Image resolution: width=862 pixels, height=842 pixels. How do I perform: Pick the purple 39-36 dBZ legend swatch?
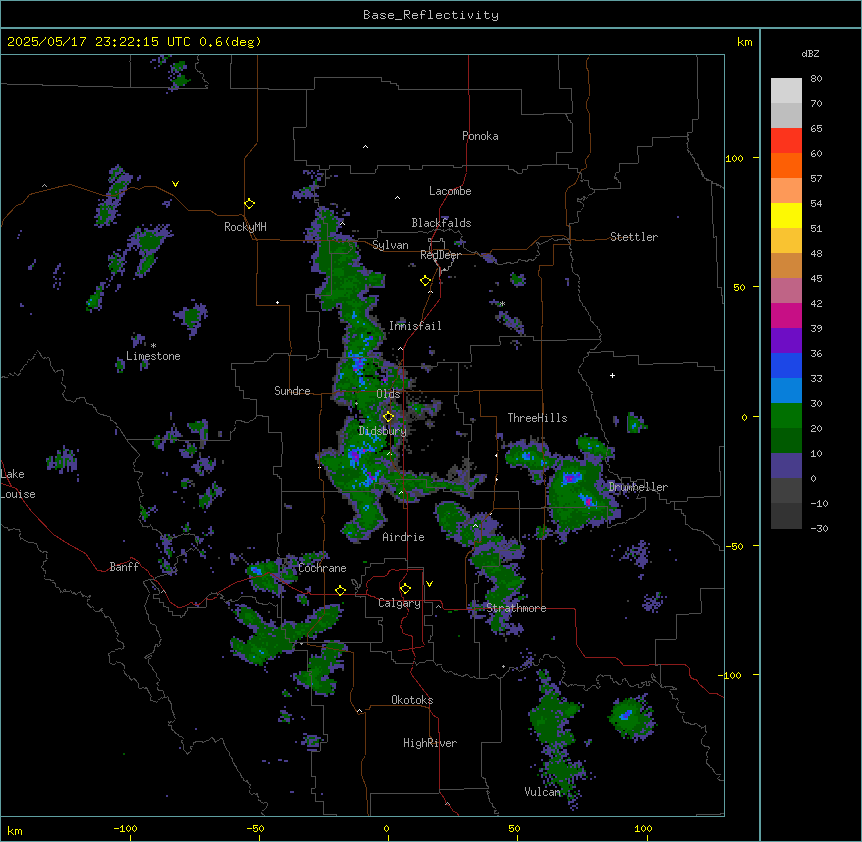786,341
